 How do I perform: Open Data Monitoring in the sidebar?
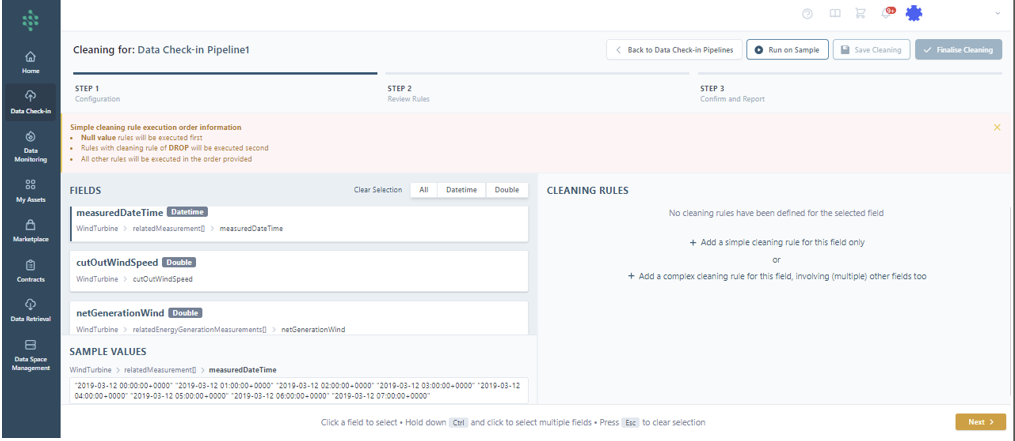pyautogui.click(x=30, y=145)
